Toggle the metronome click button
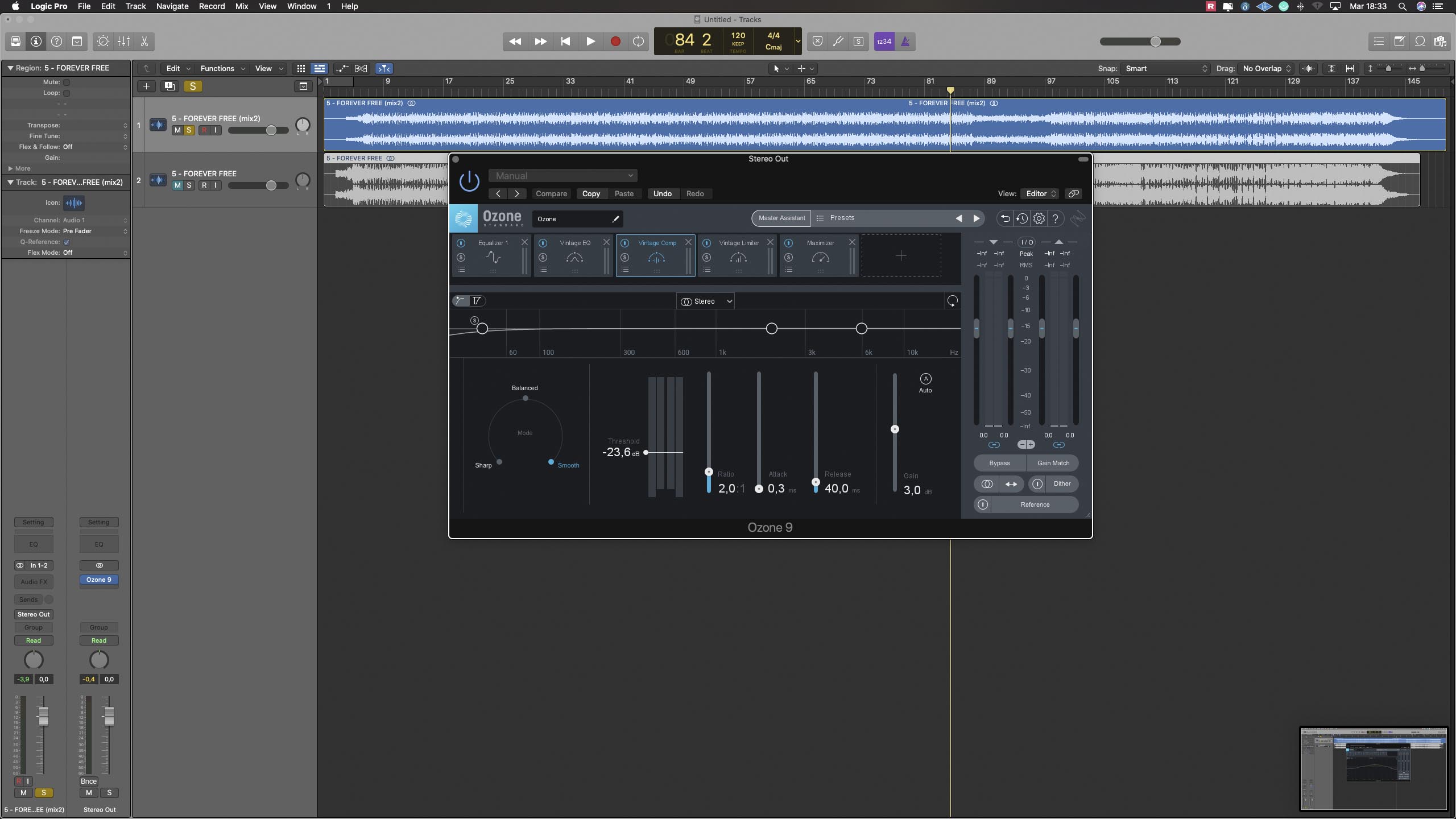The width and height of the screenshot is (1456, 819). click(x=905, y=42)
